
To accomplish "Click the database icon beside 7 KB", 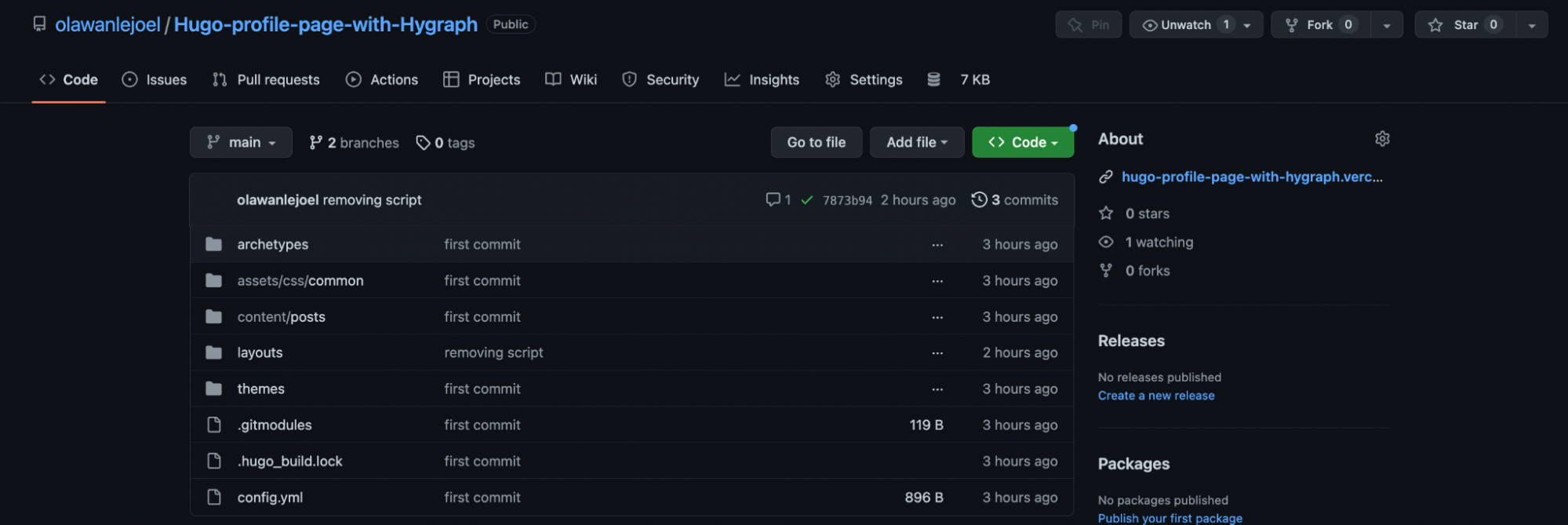I will [x=933, y=79].
